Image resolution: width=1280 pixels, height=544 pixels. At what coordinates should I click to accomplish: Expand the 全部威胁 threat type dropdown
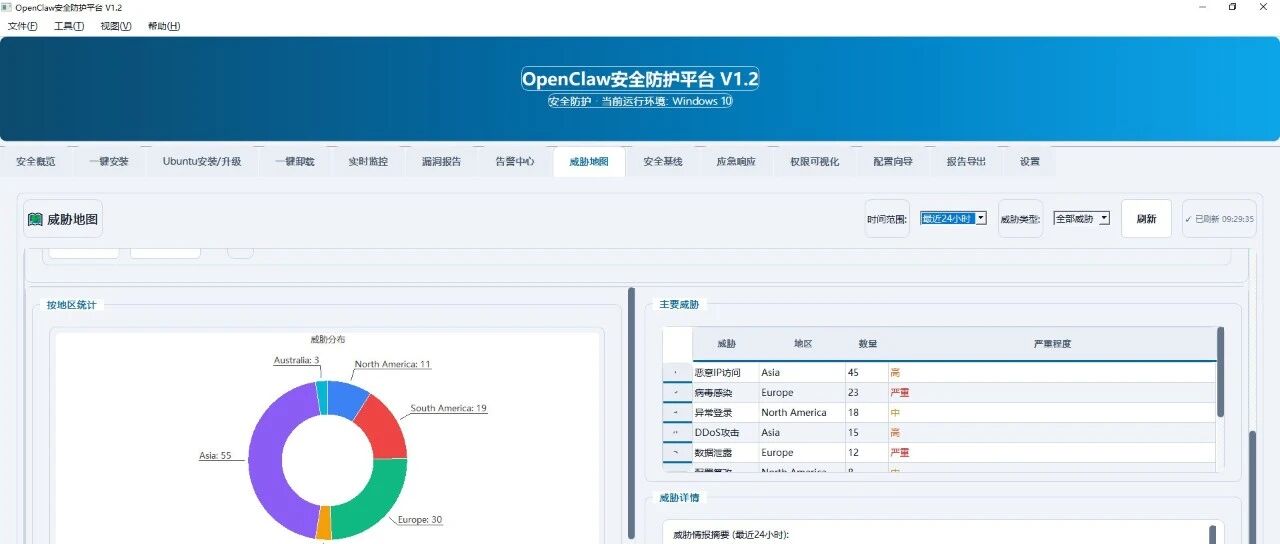(x=1081, y=218)
